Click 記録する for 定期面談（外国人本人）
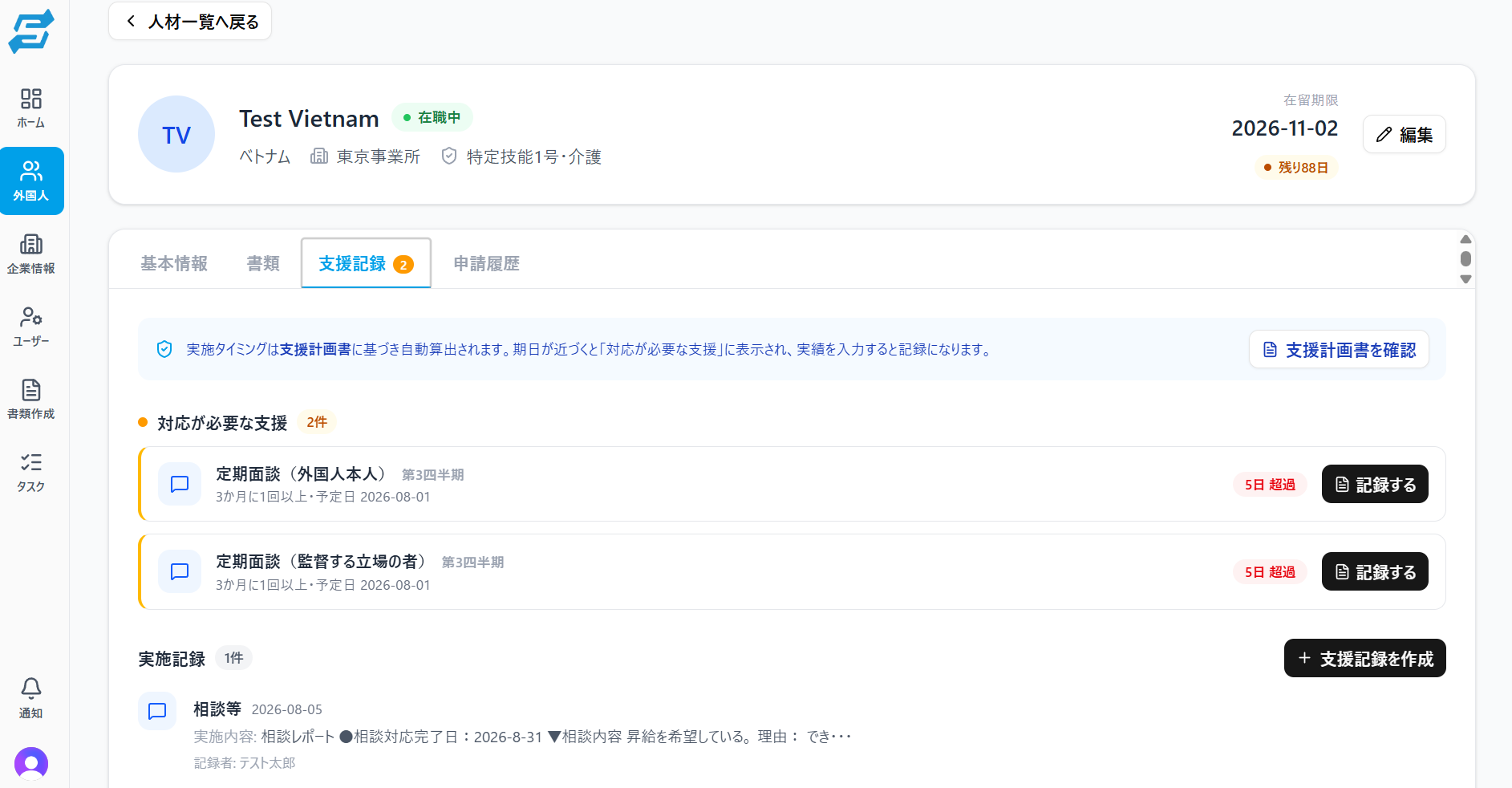Image resolution: width=1512 pixels, height=788 pixels. (x=1375, y=484)
